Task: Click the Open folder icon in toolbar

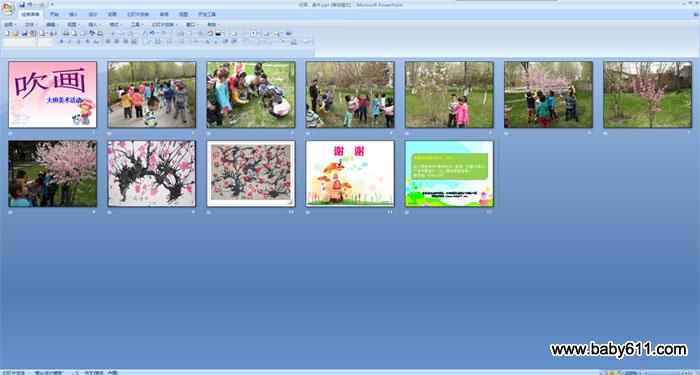Action: (x=15, y=33)
